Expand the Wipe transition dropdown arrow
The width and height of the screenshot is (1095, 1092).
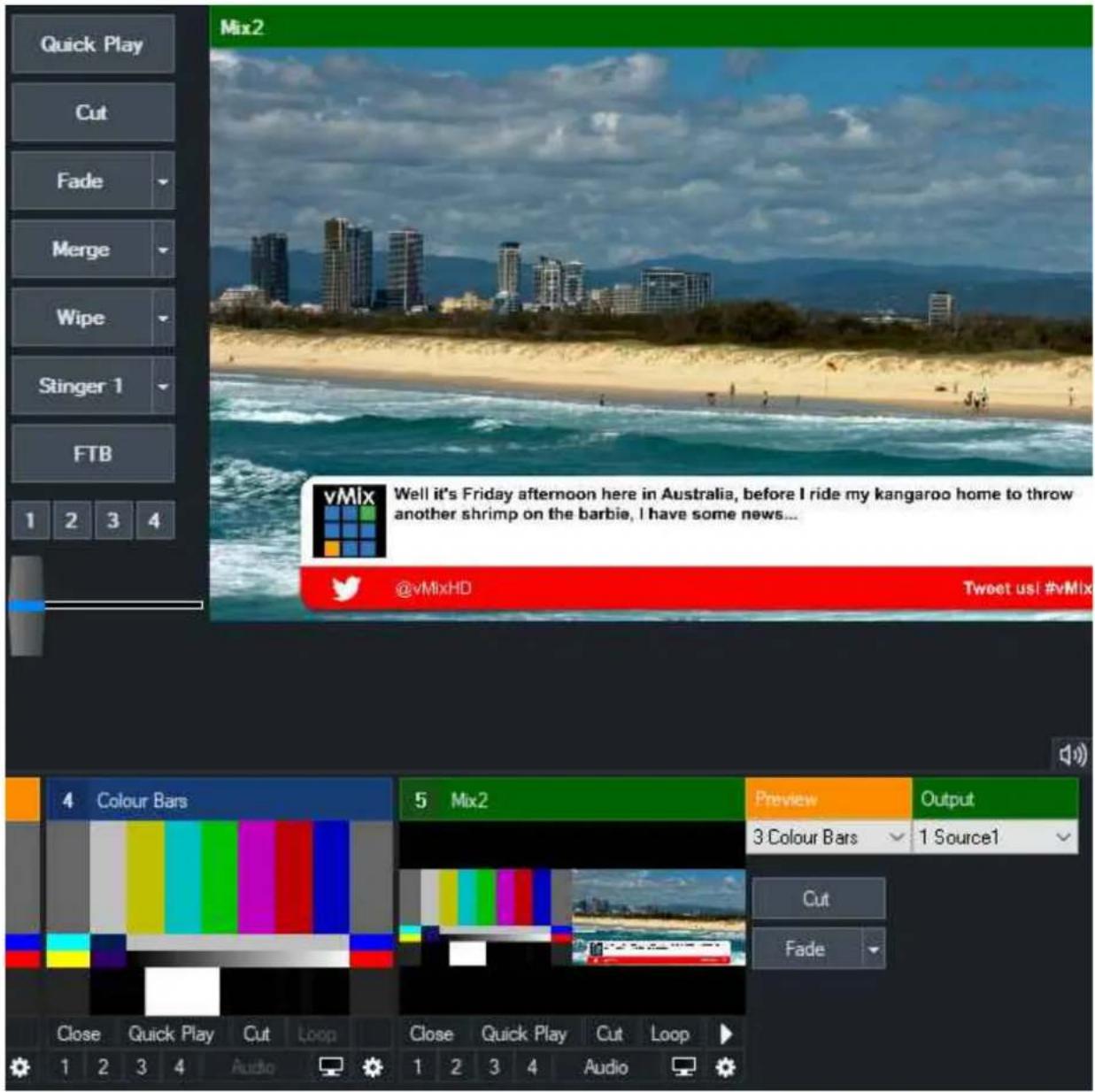click(163, 318)
